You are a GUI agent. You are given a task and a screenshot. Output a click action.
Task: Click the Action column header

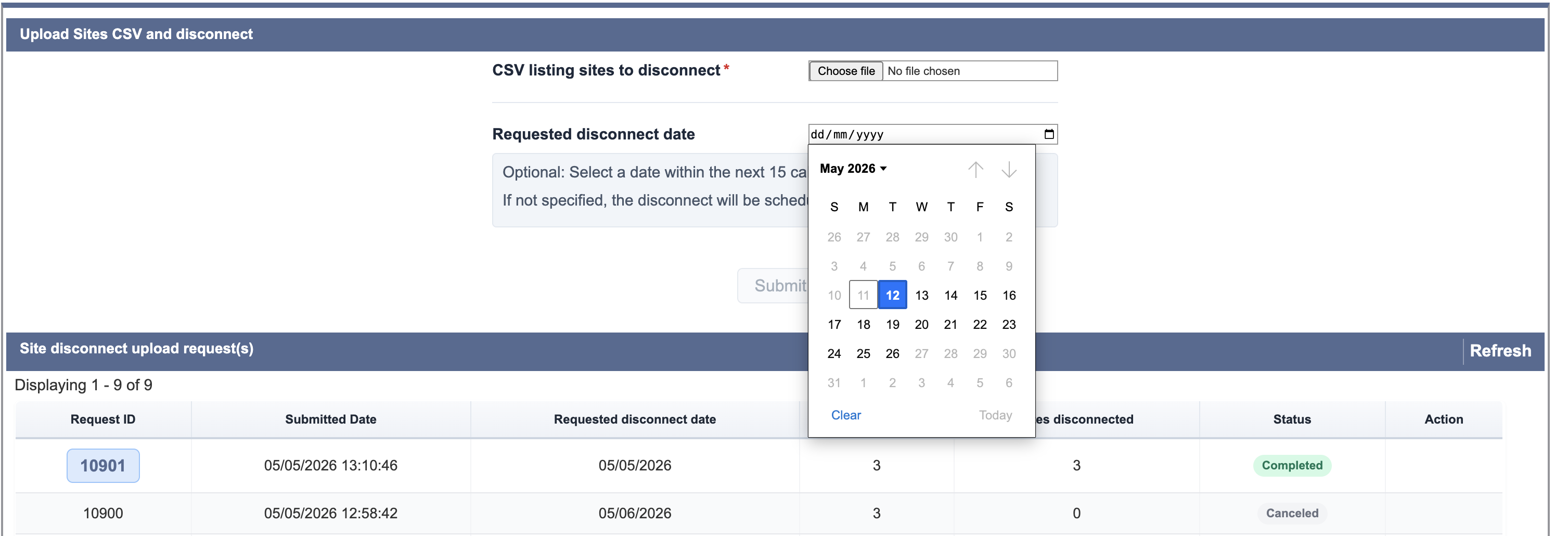pyautogui.click(x=1443, y=419)
